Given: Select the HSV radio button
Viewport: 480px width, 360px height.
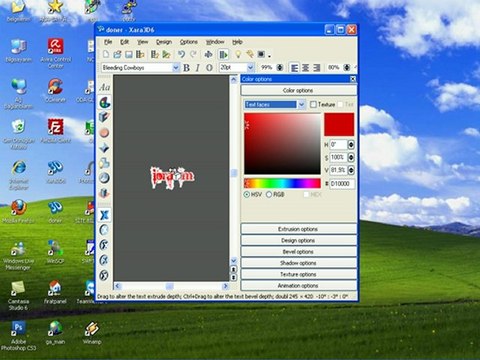Looking at the screenshot, I should [x=247, y=194].
